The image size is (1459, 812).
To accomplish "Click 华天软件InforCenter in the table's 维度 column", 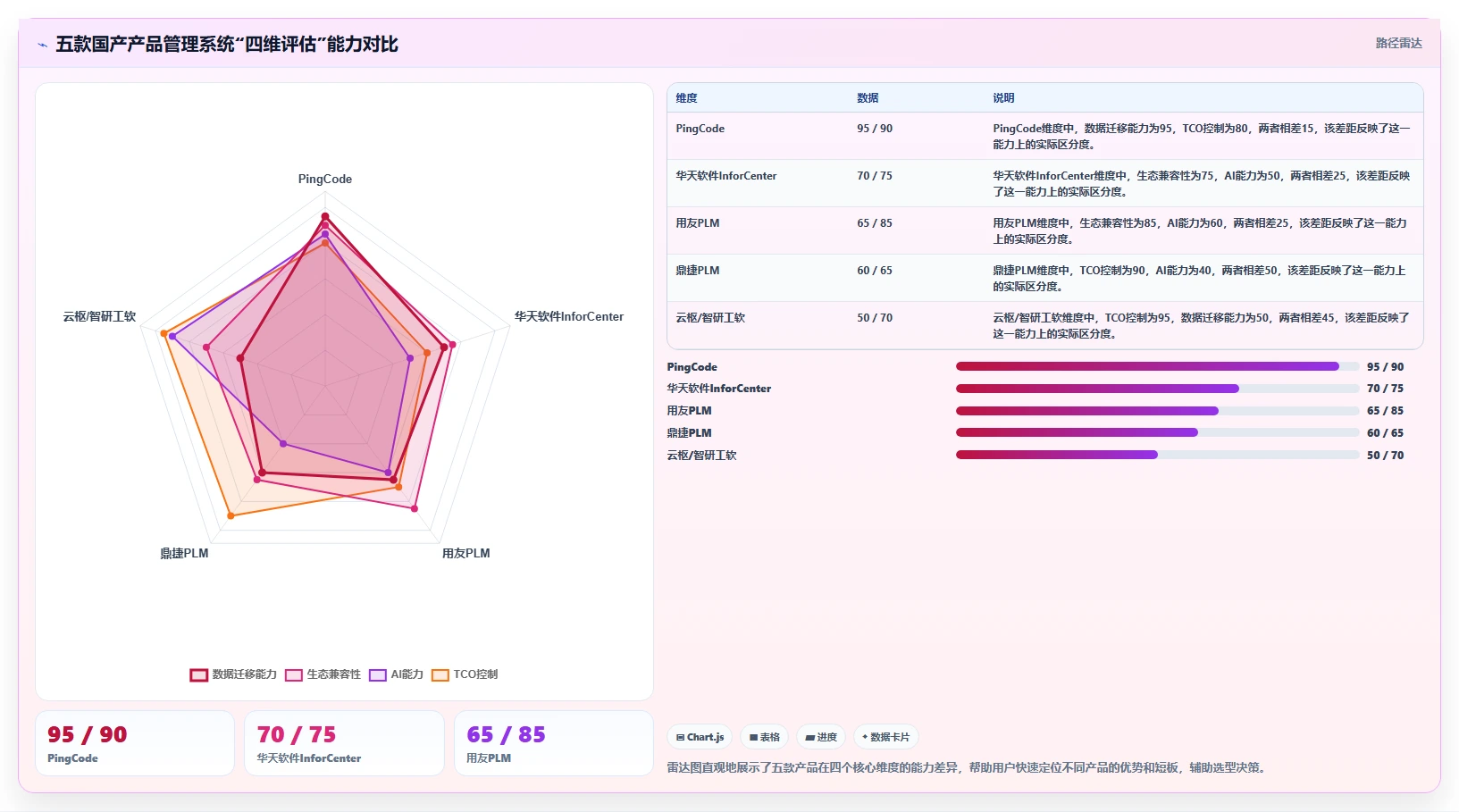I will [x=725, y=176].
